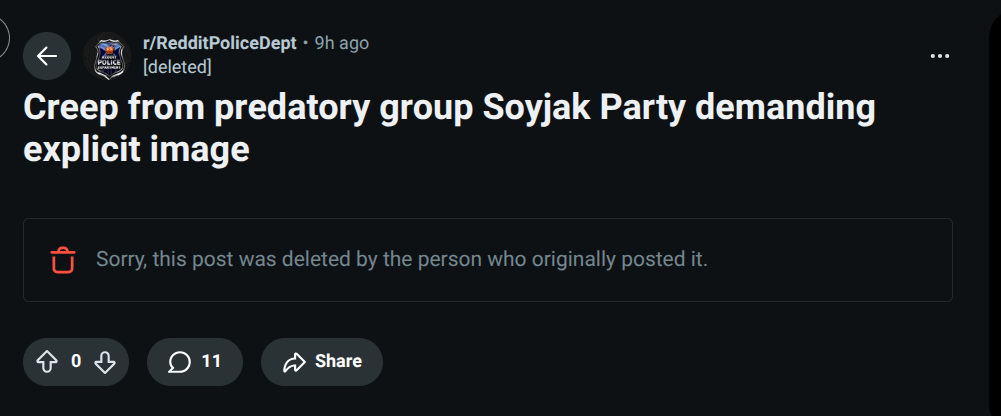Click the Soyjak Party post title
The width and height of the screenshot is (1001, 416).
449,109
